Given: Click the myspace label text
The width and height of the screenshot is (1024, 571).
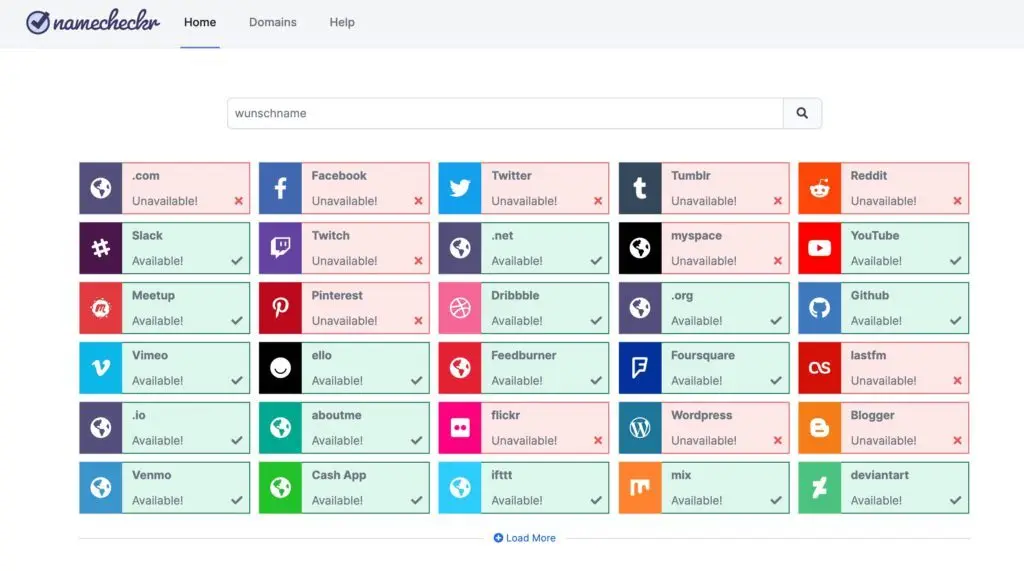Looking at the screenshot, I should point(696,236).
